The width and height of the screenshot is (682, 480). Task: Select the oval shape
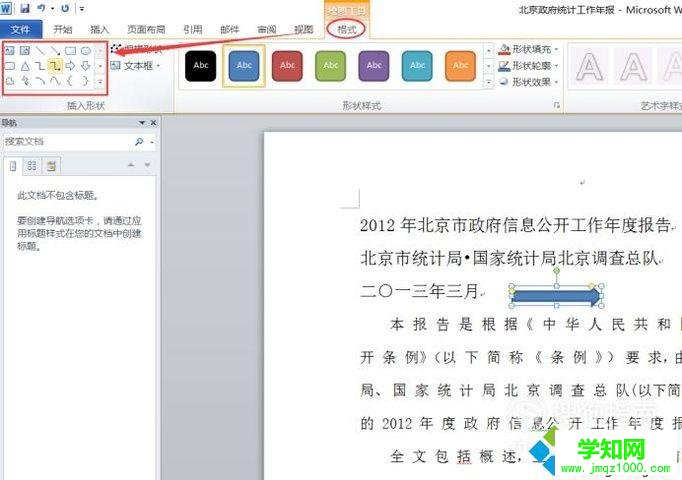(x=86, y=51)
